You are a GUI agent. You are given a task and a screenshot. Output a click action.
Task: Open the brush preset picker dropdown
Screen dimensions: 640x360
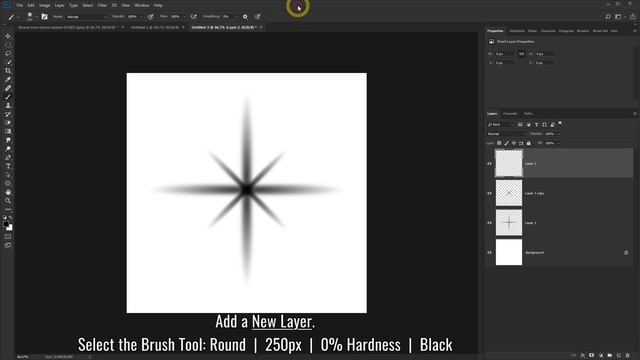point(36,17)
